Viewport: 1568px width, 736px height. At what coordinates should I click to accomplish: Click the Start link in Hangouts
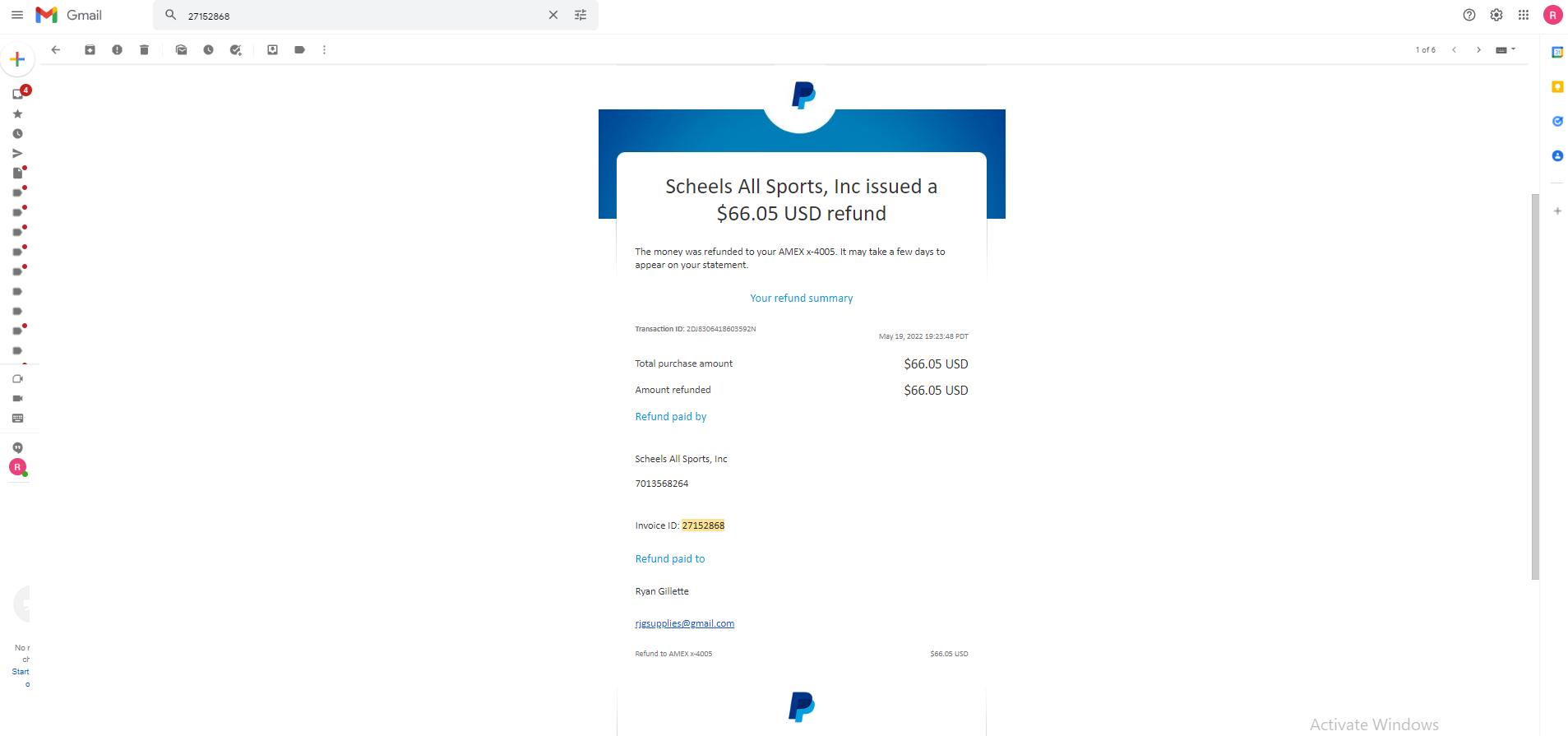click(x=21, y=672)
